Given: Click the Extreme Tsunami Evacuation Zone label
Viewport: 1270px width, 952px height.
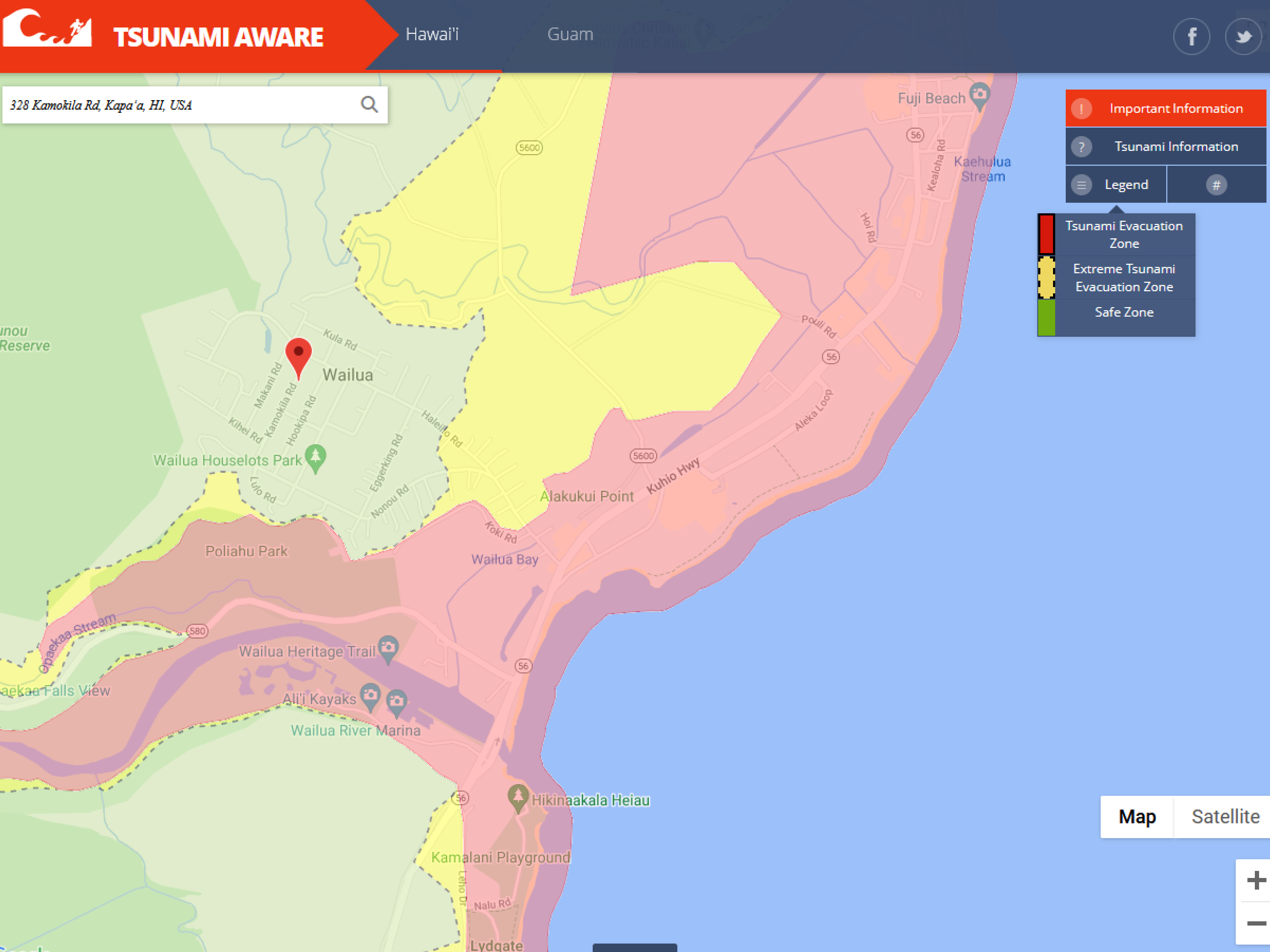Looking at the screenshot, I should tap(1124, 278).
